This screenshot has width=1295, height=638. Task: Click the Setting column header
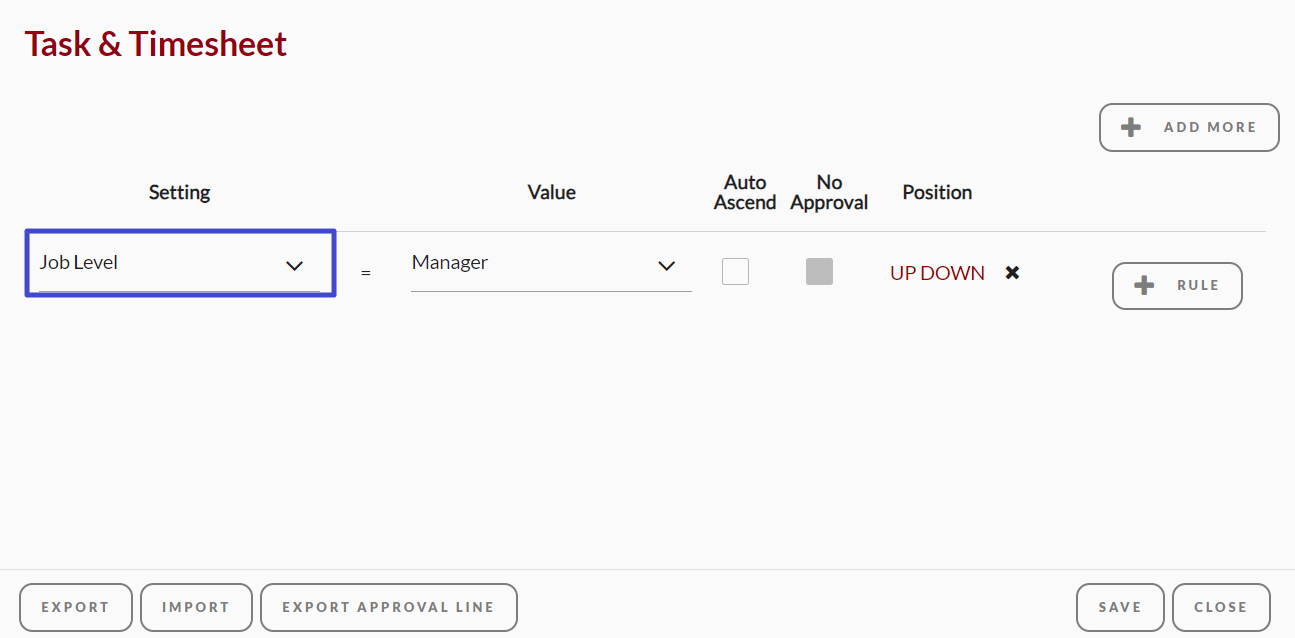[x=180, y=192]
